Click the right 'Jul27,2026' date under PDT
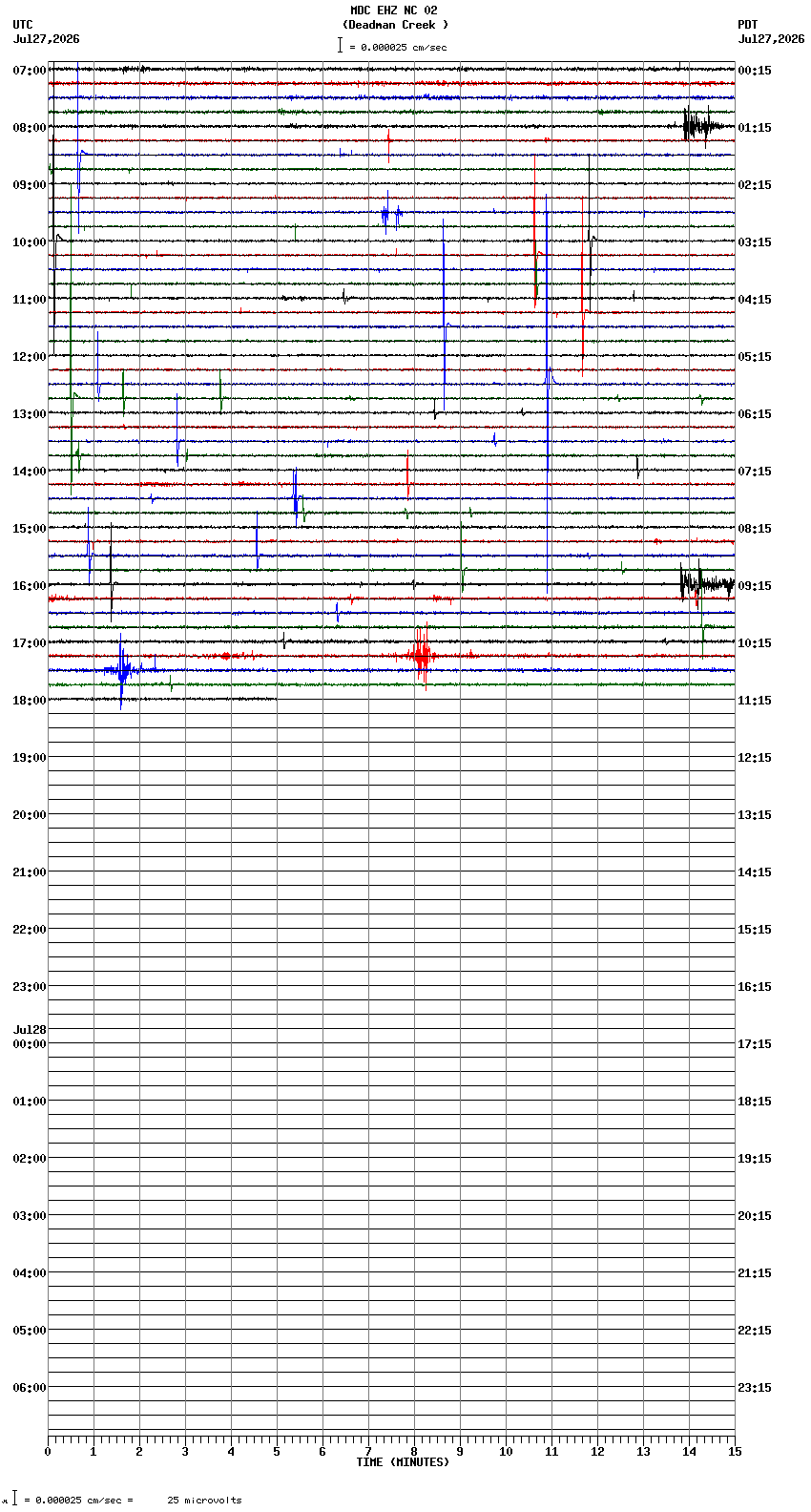Viewport: 811px width, 1512px height. 771,39
